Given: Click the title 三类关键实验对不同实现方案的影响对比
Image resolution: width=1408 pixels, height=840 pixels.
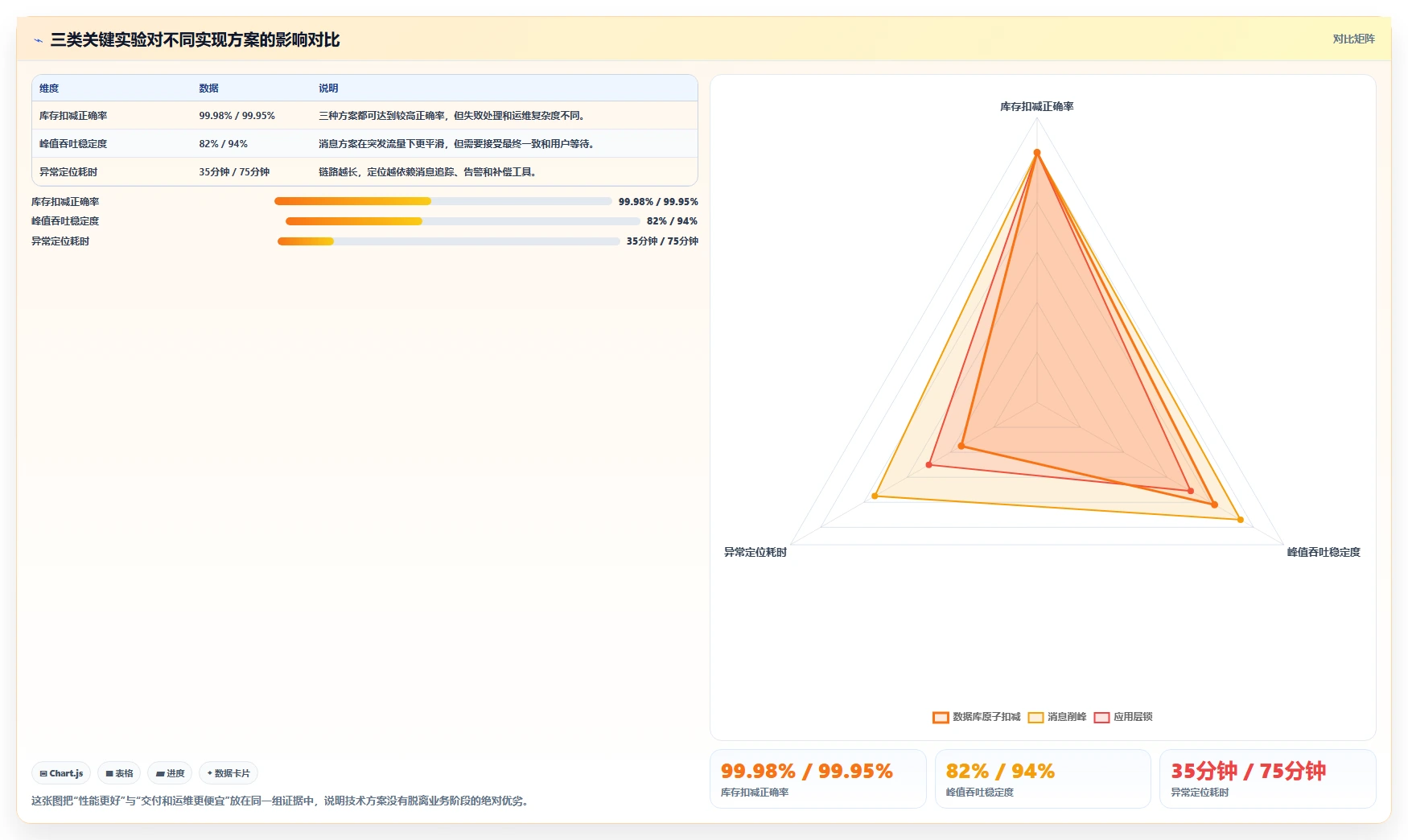Looking at the screenshot, I should tap(195, 40).
